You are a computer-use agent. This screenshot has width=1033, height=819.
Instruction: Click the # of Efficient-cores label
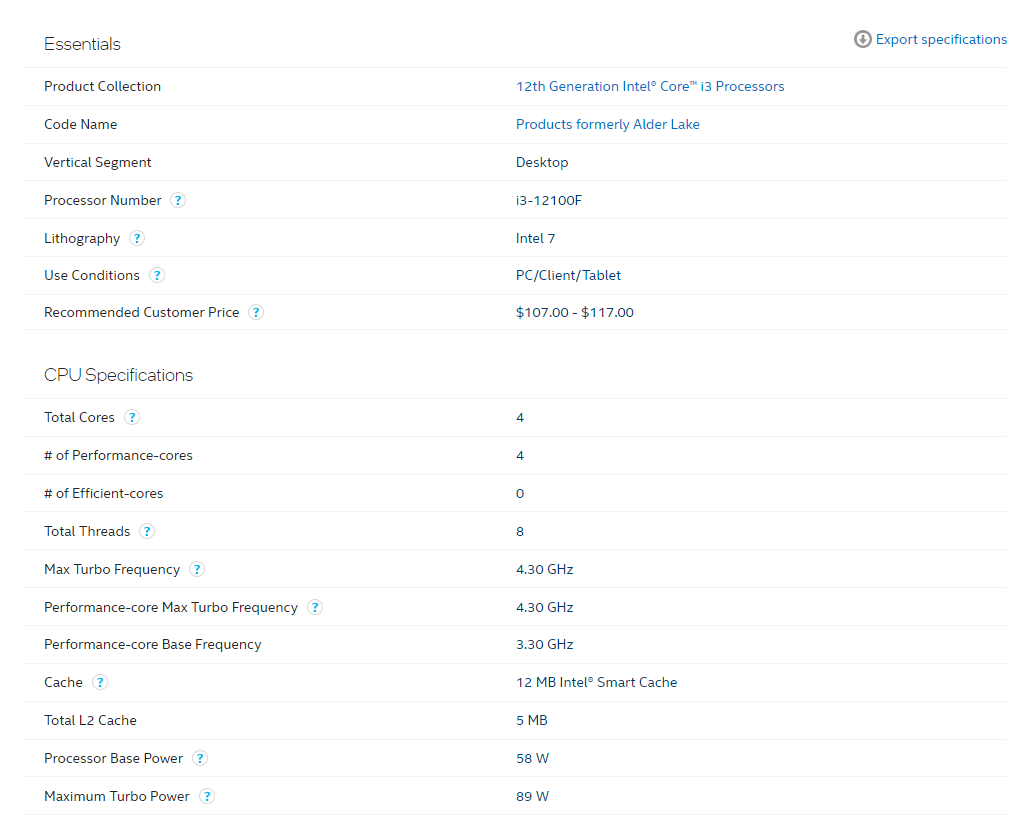click(x=103, y=494)
